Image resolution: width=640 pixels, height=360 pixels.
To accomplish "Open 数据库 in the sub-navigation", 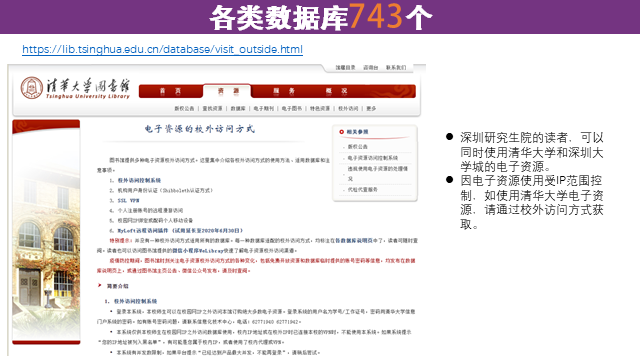I will pos(238,109).
